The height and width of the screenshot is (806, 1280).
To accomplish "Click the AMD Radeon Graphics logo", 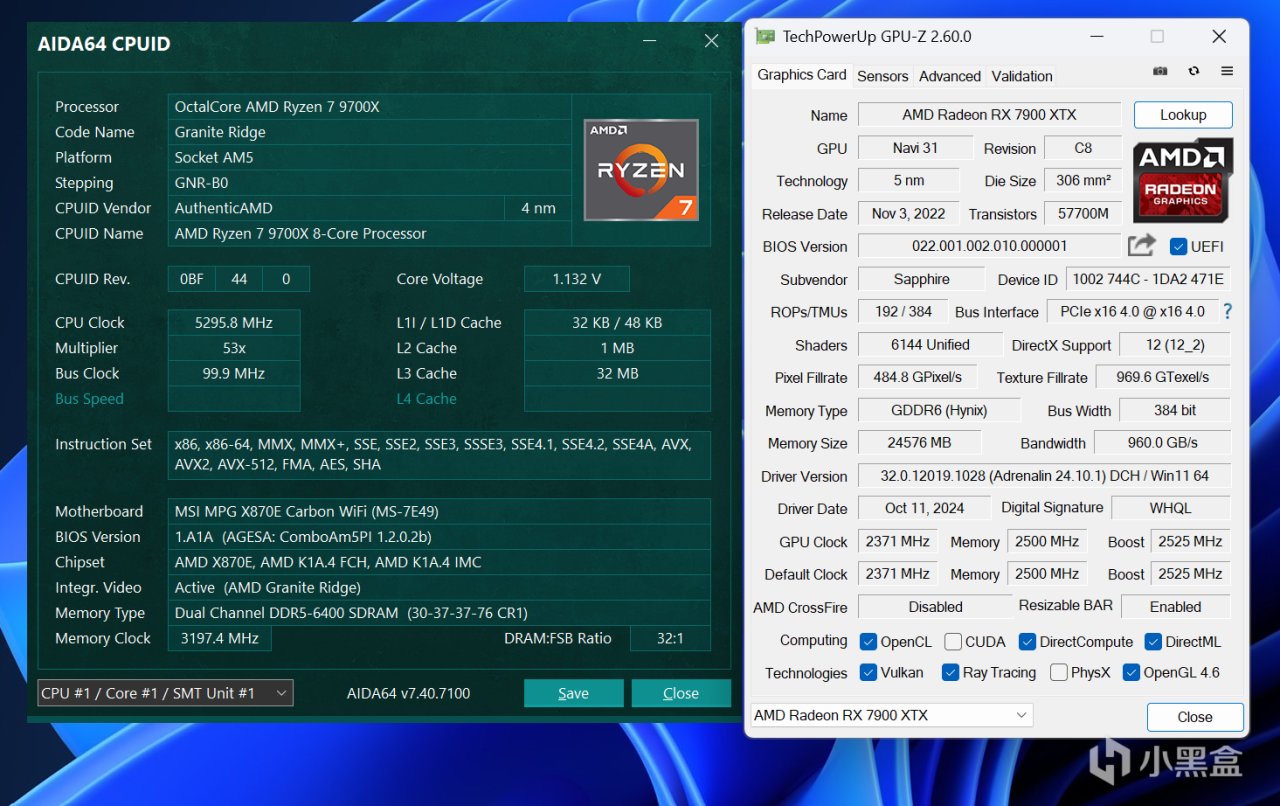I will [1182, 181].
